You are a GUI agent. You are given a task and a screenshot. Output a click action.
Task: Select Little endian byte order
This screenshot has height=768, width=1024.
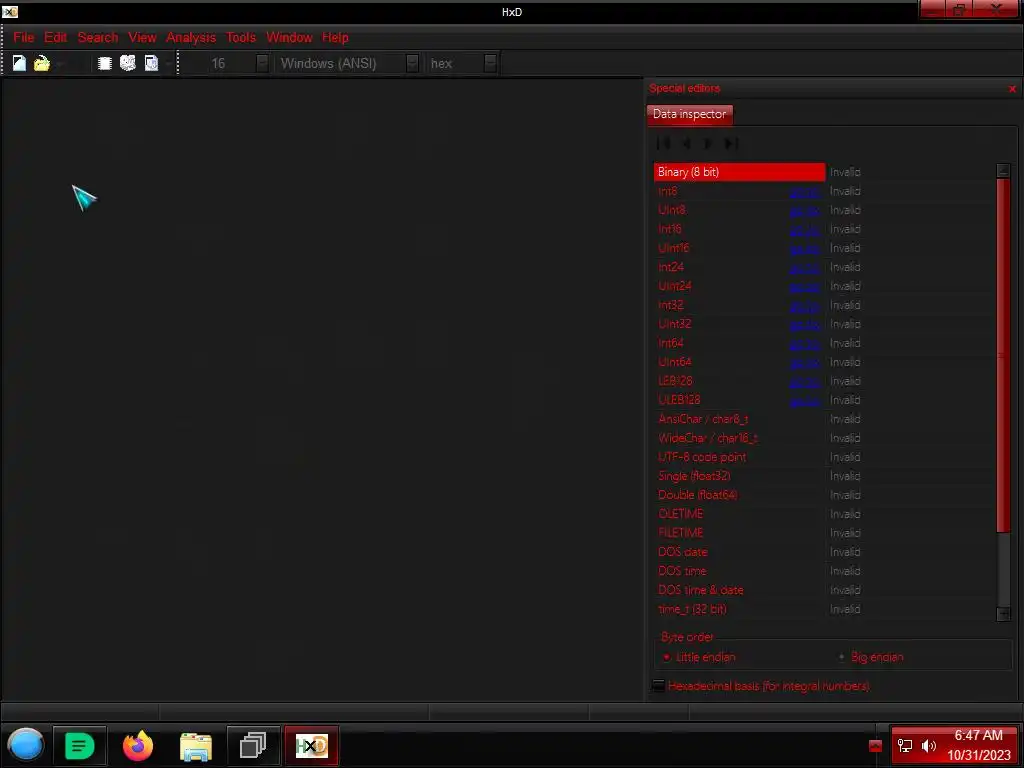699,657
